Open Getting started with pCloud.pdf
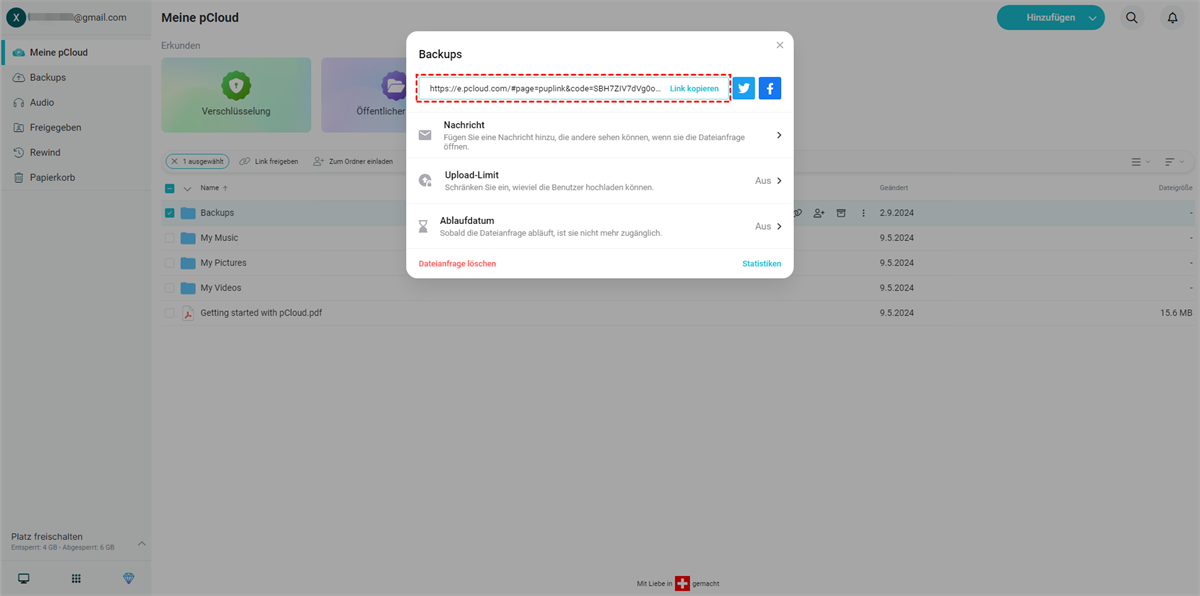This screenshot has height=596, width=1200. click(261, 313)
